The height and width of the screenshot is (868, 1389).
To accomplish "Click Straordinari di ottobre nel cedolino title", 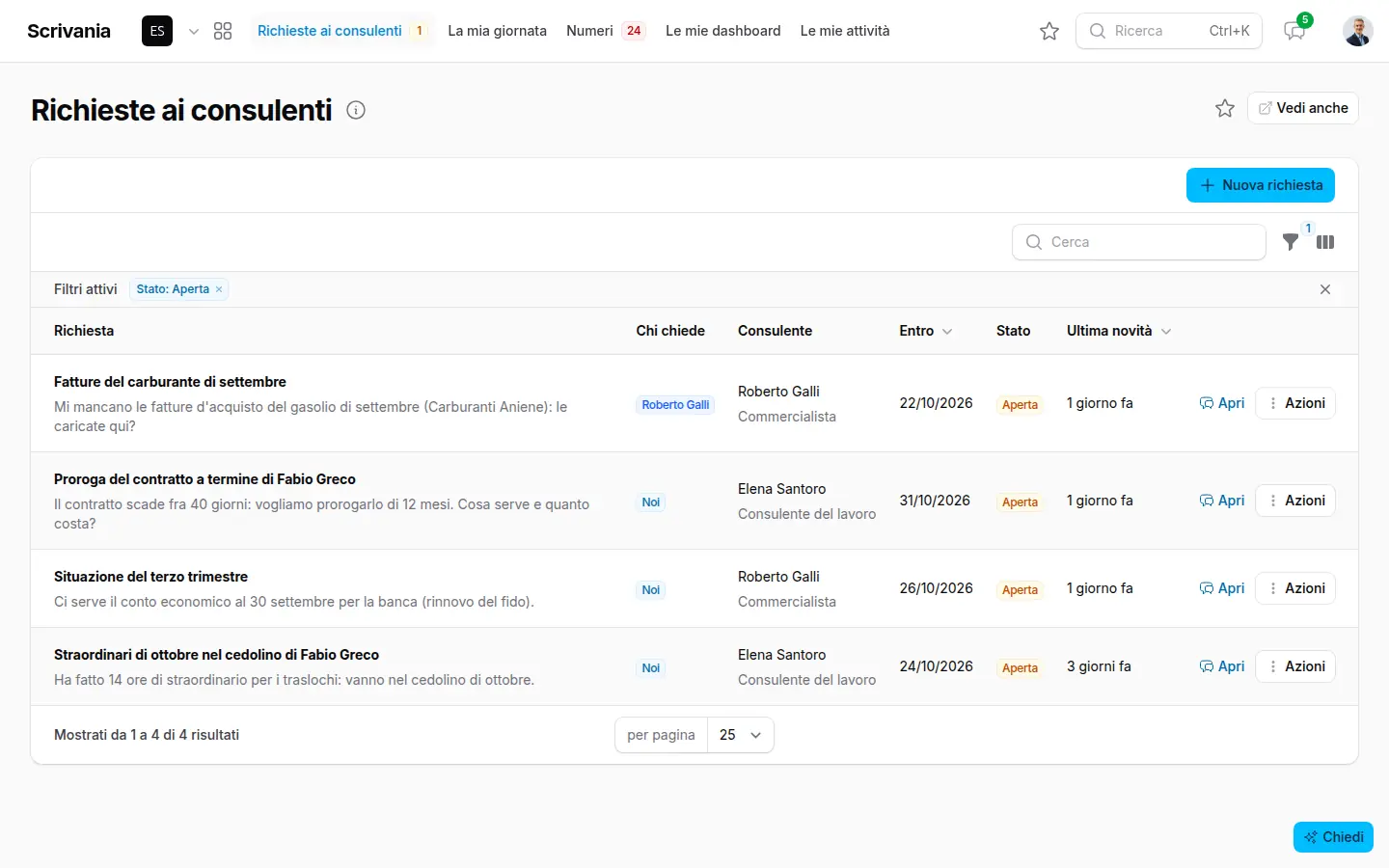I will pos(216,655).
